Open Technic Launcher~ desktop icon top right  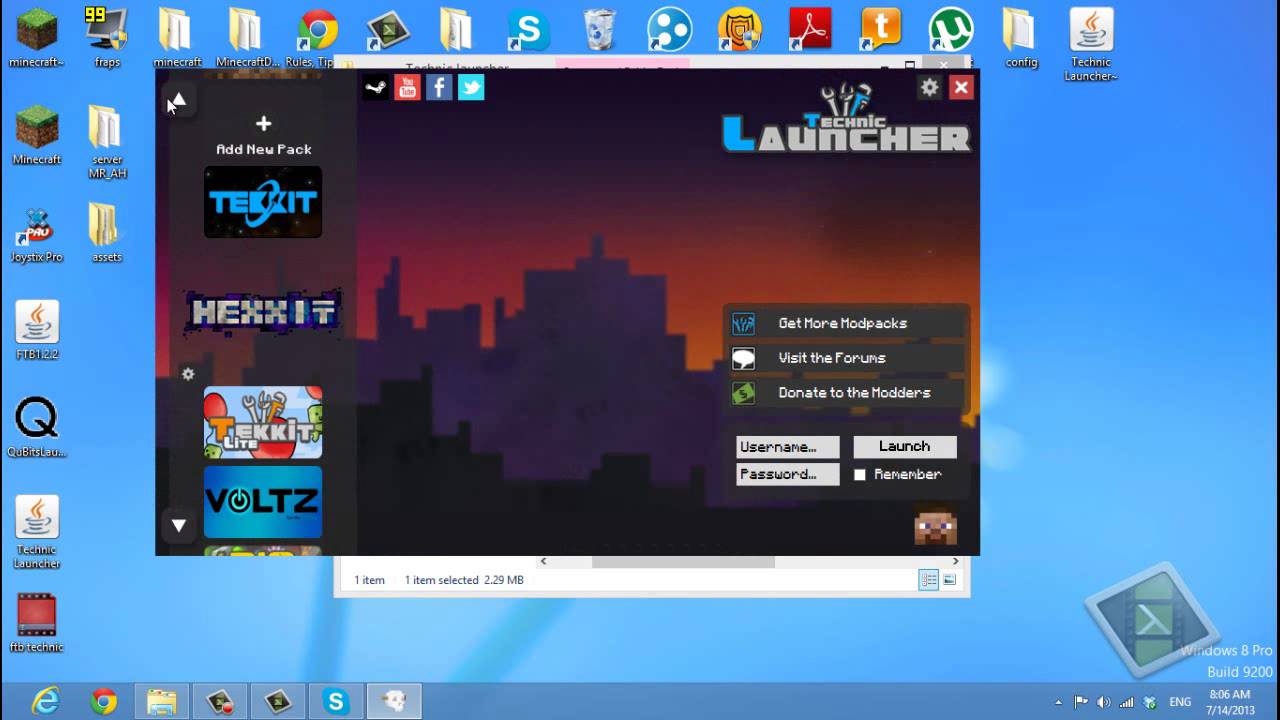pyautogui.click(x=1091, y=45)
